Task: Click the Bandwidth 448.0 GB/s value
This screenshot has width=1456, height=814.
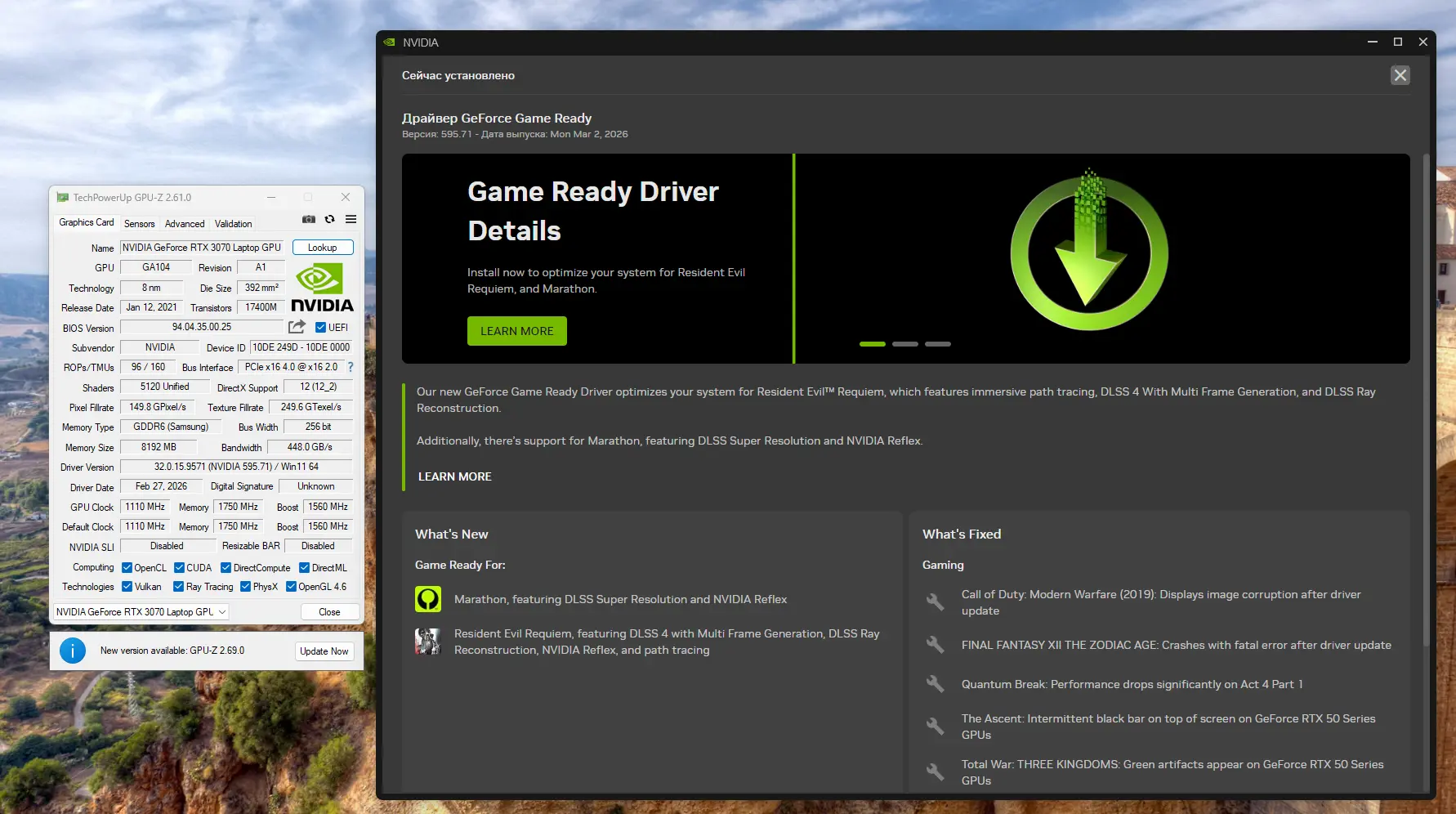Action: point(310,447)
